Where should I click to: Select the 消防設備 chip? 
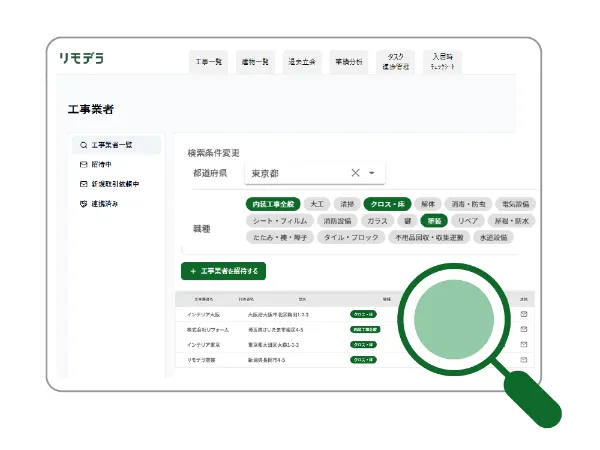(337, 221)
